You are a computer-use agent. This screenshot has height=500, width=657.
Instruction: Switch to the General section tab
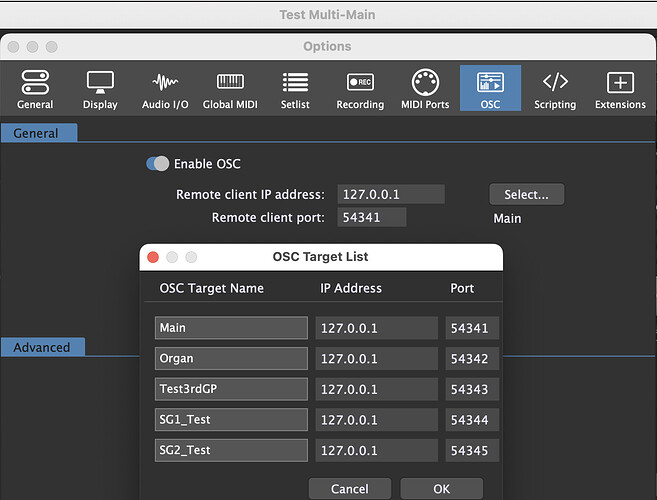[36, 133]
